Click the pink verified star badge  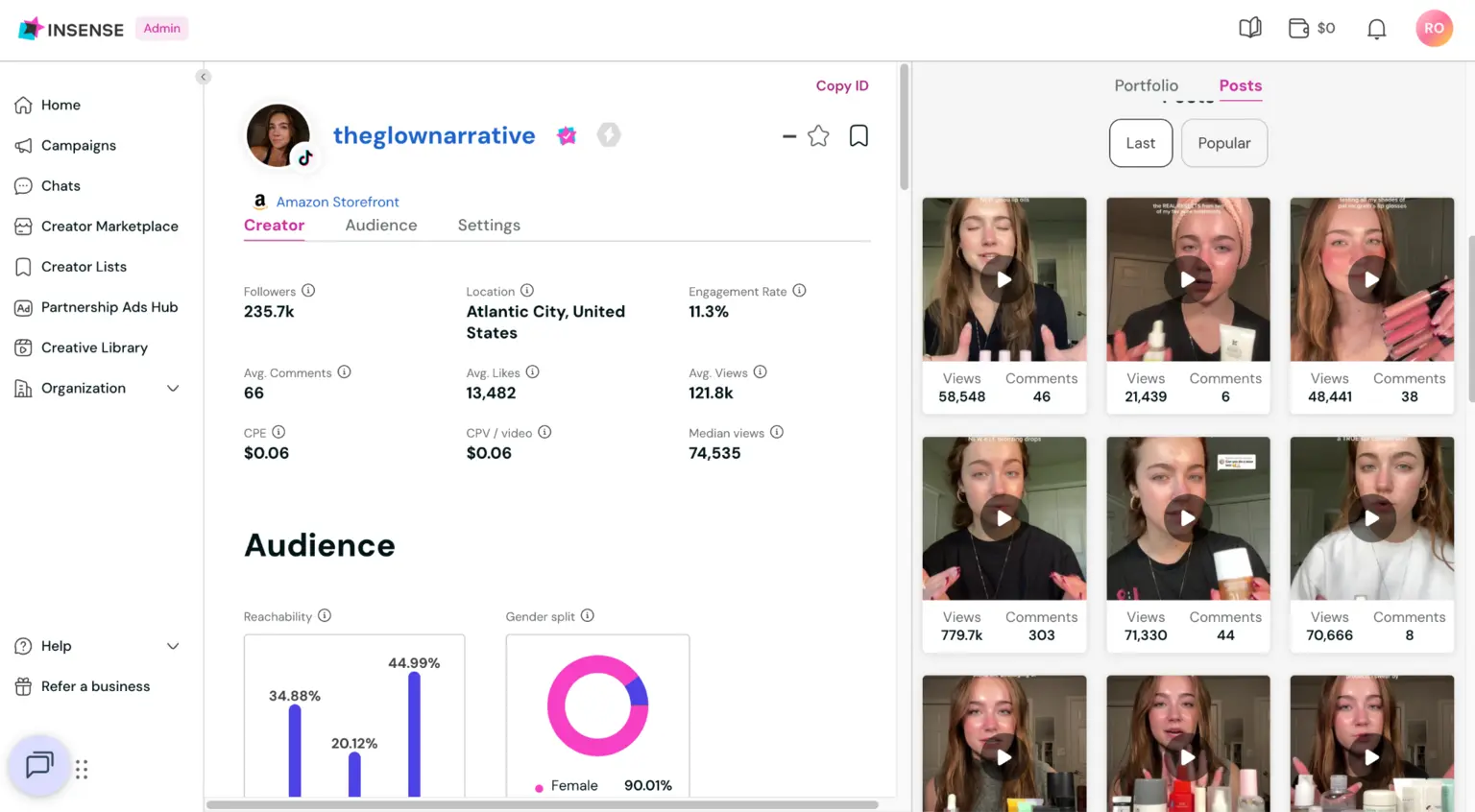pyautogui.click(x=567, y=135)
